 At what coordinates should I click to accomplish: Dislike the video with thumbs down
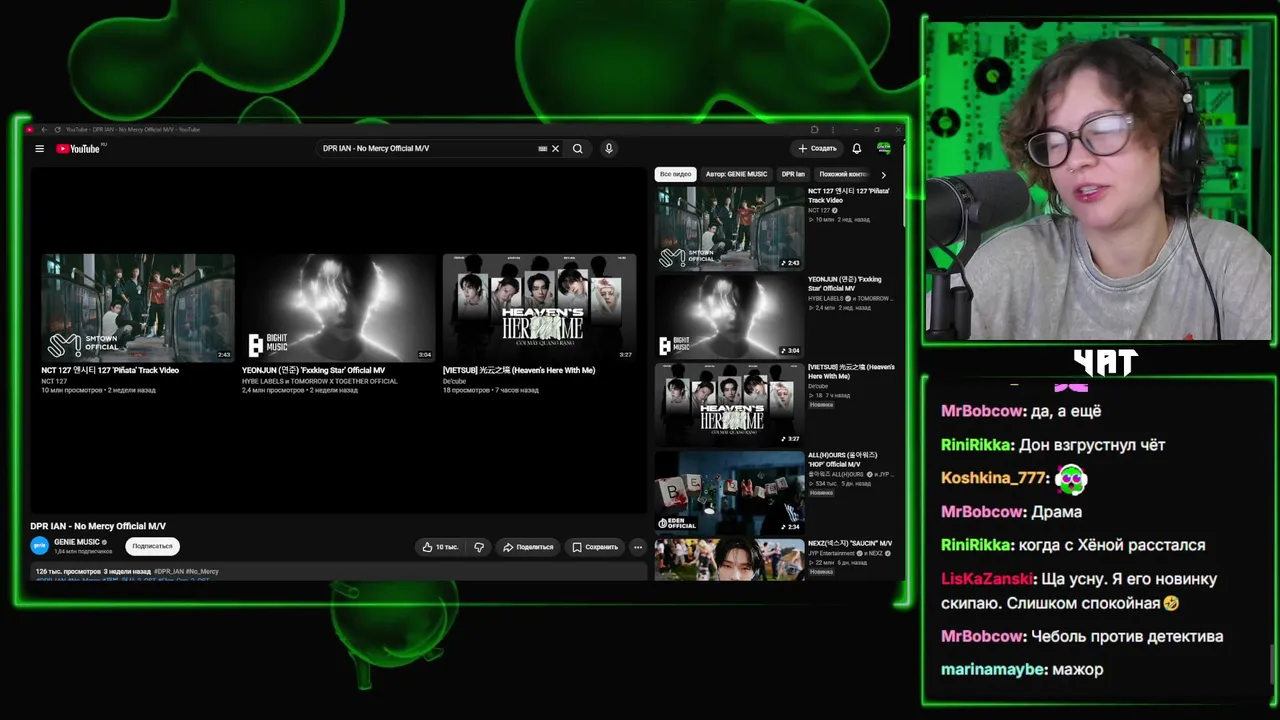pyautogui.click(x=479, y=547)
